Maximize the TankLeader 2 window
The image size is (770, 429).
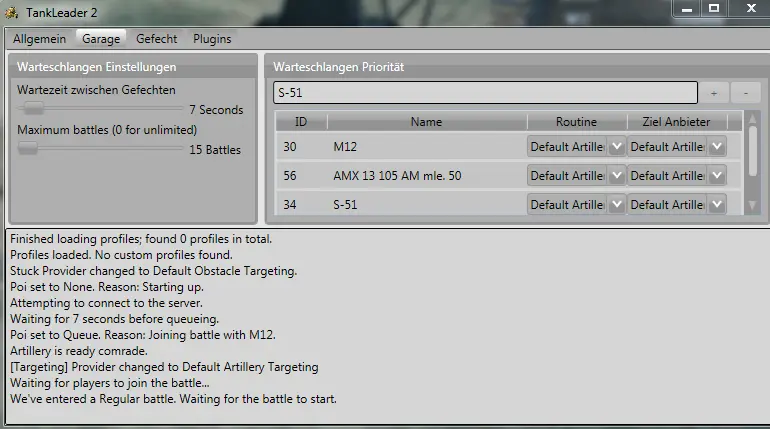[714, 9]
